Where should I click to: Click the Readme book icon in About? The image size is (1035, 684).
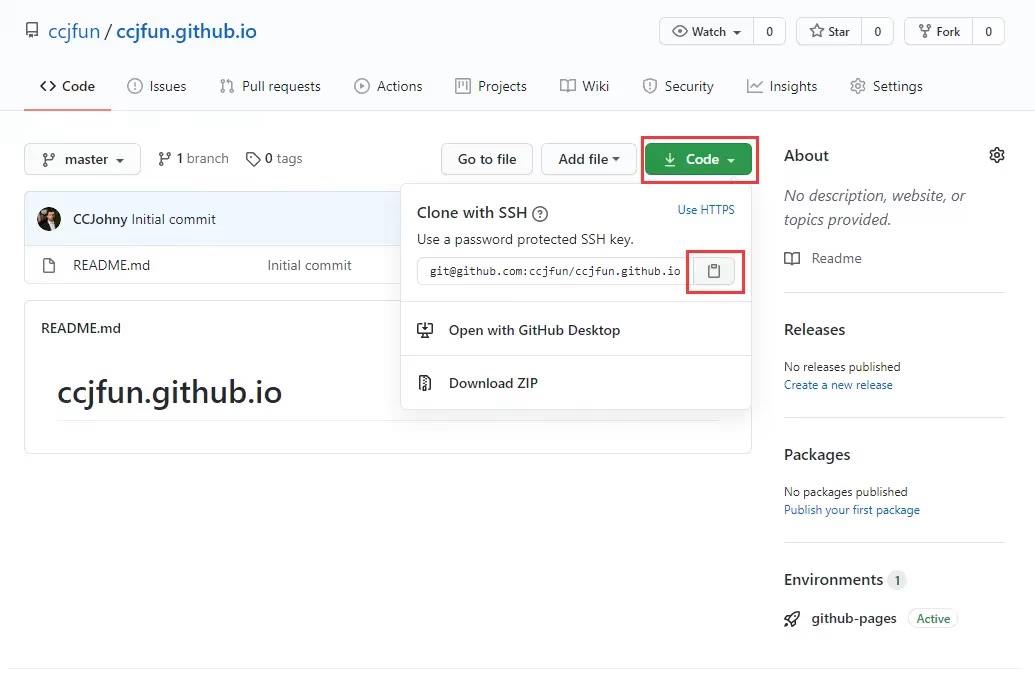[792, 259]
